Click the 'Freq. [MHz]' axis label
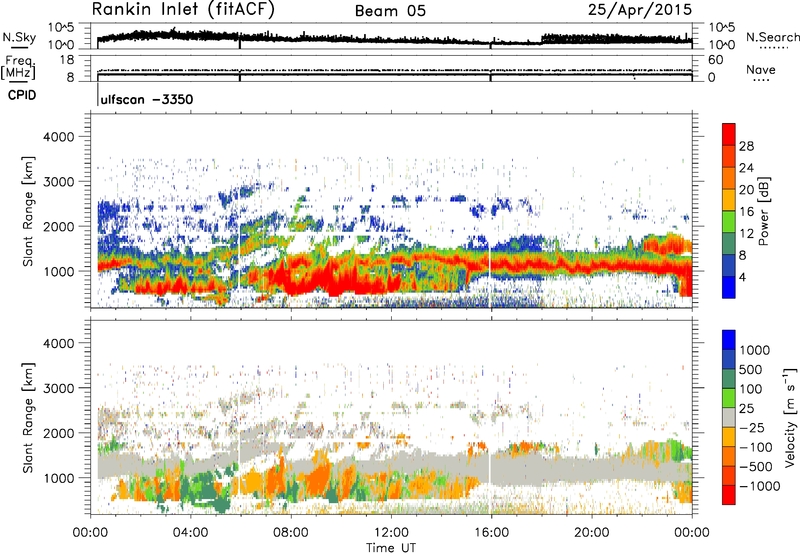This screenshot has height=554, width=800. (x=19, y=68)
